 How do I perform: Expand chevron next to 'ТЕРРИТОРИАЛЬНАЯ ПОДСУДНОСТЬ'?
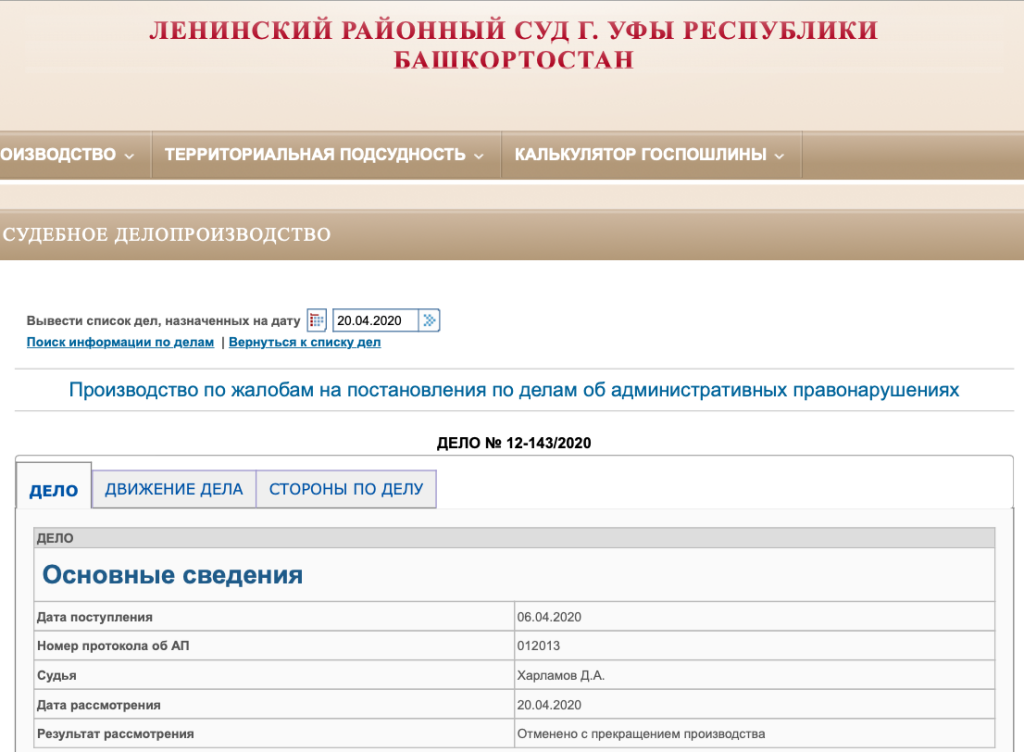pyautogui.click(x=479, y=156)
